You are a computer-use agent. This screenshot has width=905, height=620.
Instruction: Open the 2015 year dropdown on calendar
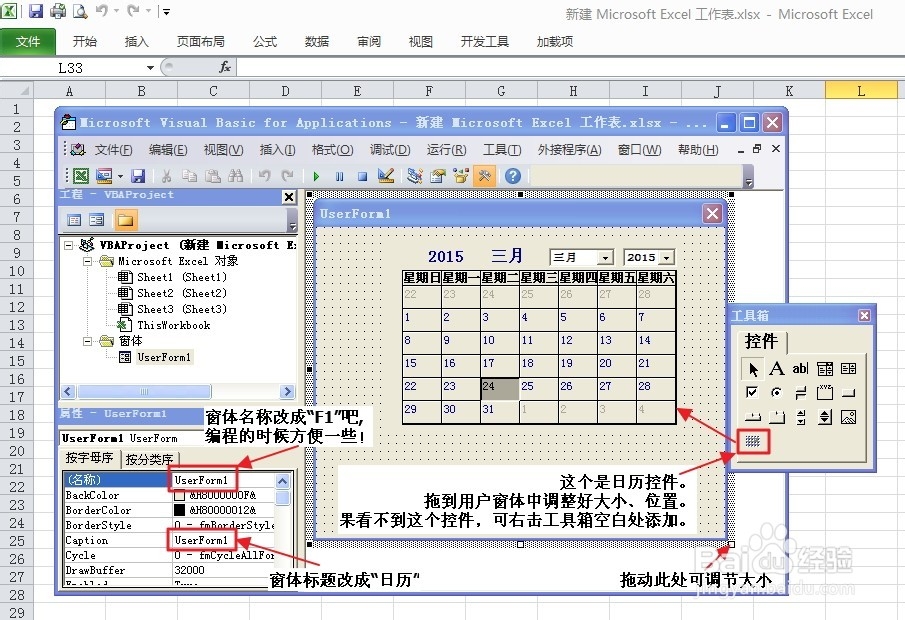pyautogui.click(x=667, y=257)
